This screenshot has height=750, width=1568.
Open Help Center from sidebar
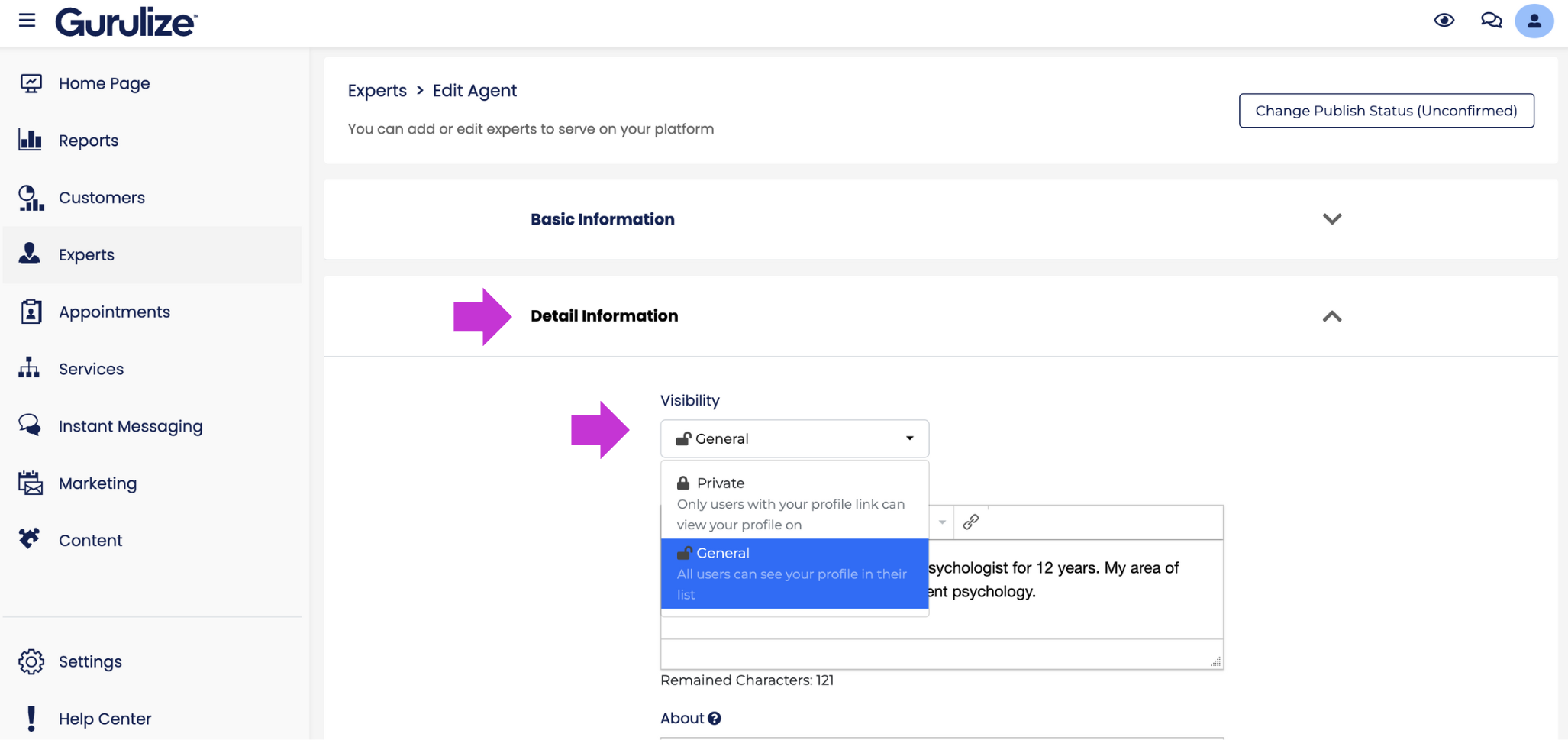105,719
